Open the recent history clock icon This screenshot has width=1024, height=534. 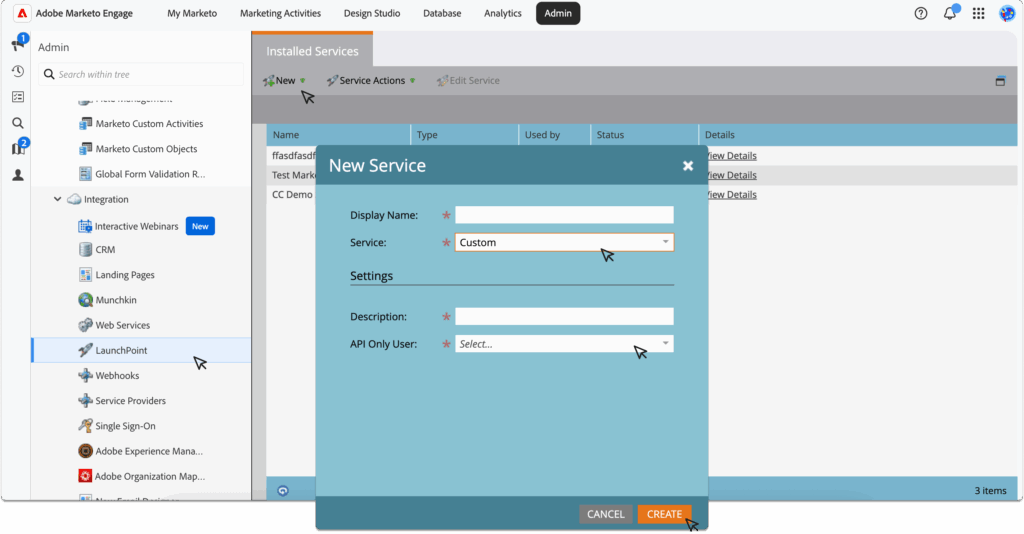pos(18,71)
